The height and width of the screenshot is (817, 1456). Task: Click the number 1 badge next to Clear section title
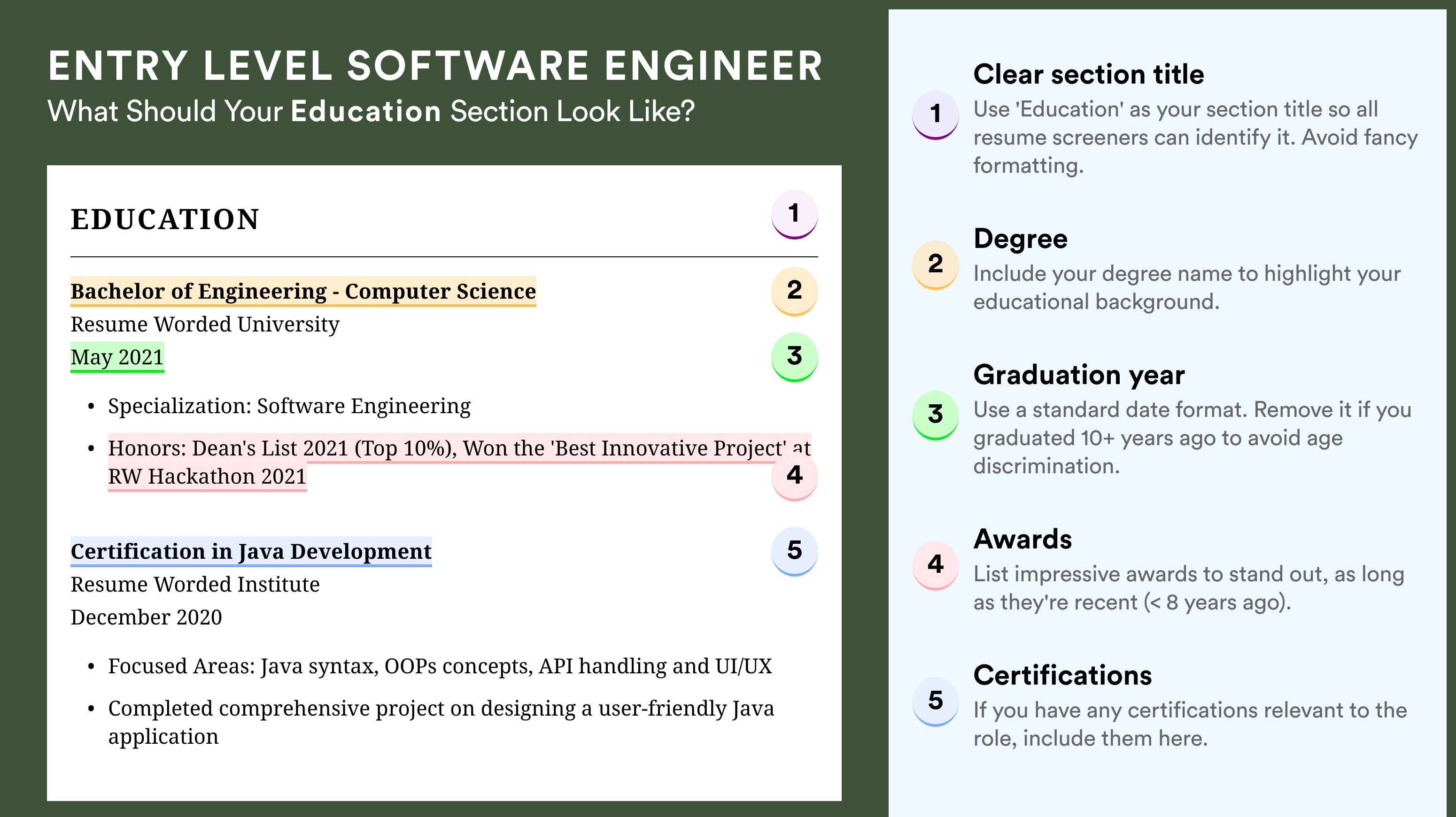point(936,114)
